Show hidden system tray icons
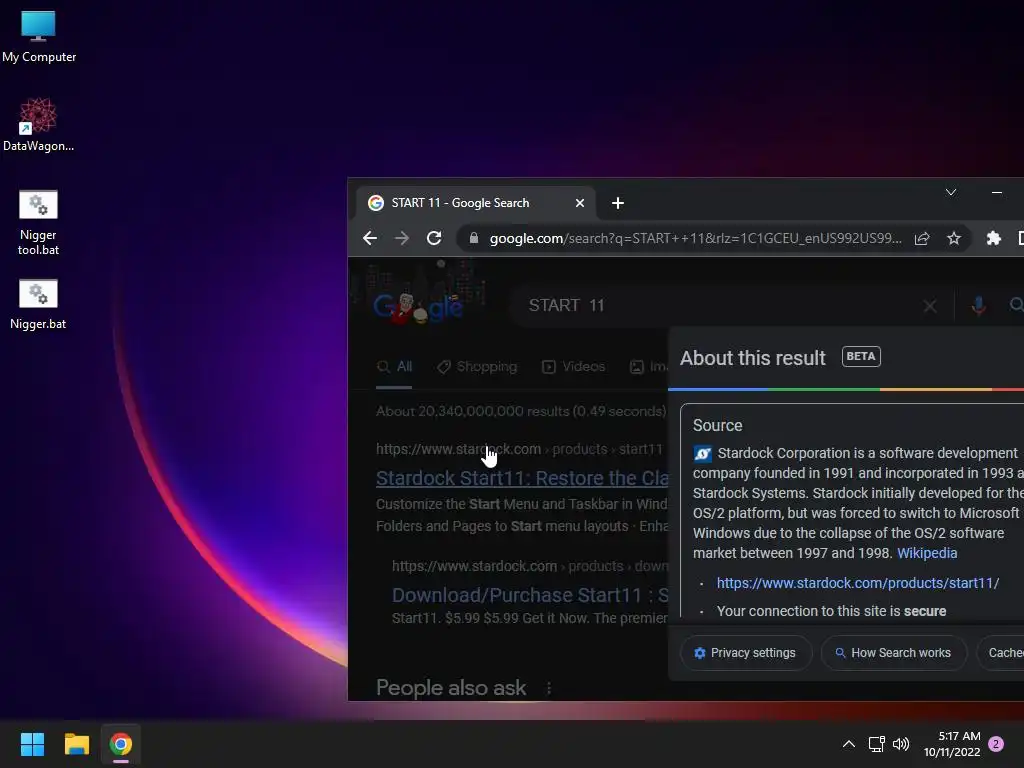 pos(848,744)
